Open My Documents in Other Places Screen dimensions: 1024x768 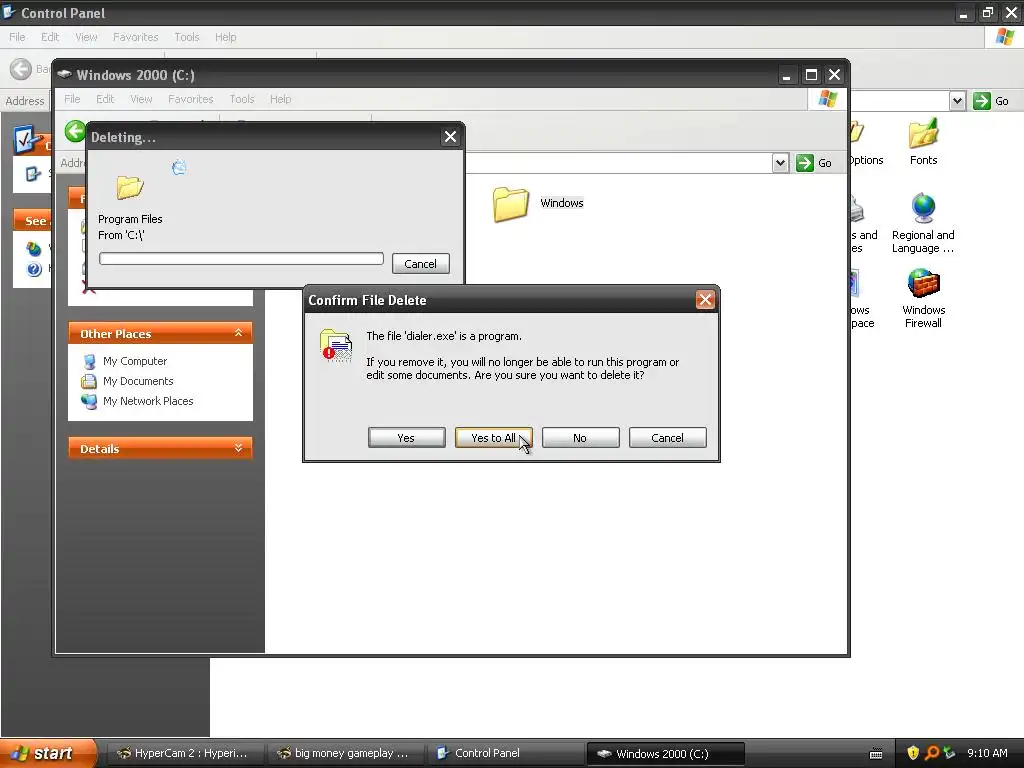point(138,381)
